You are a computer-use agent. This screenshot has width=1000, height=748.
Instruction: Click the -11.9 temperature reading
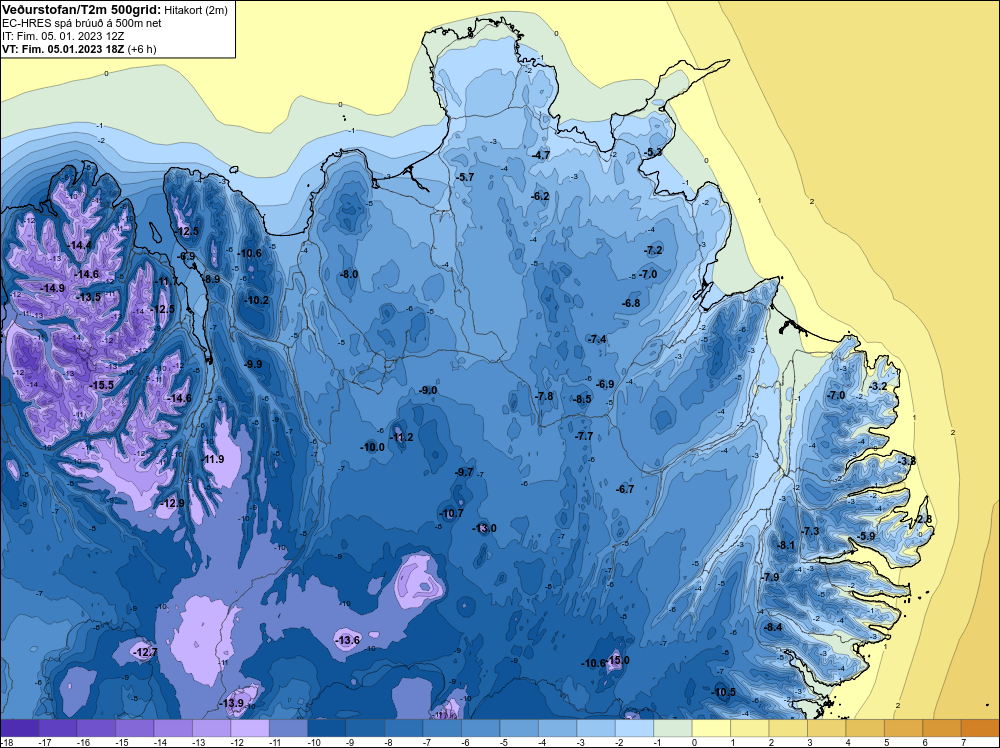coord(213,459)
